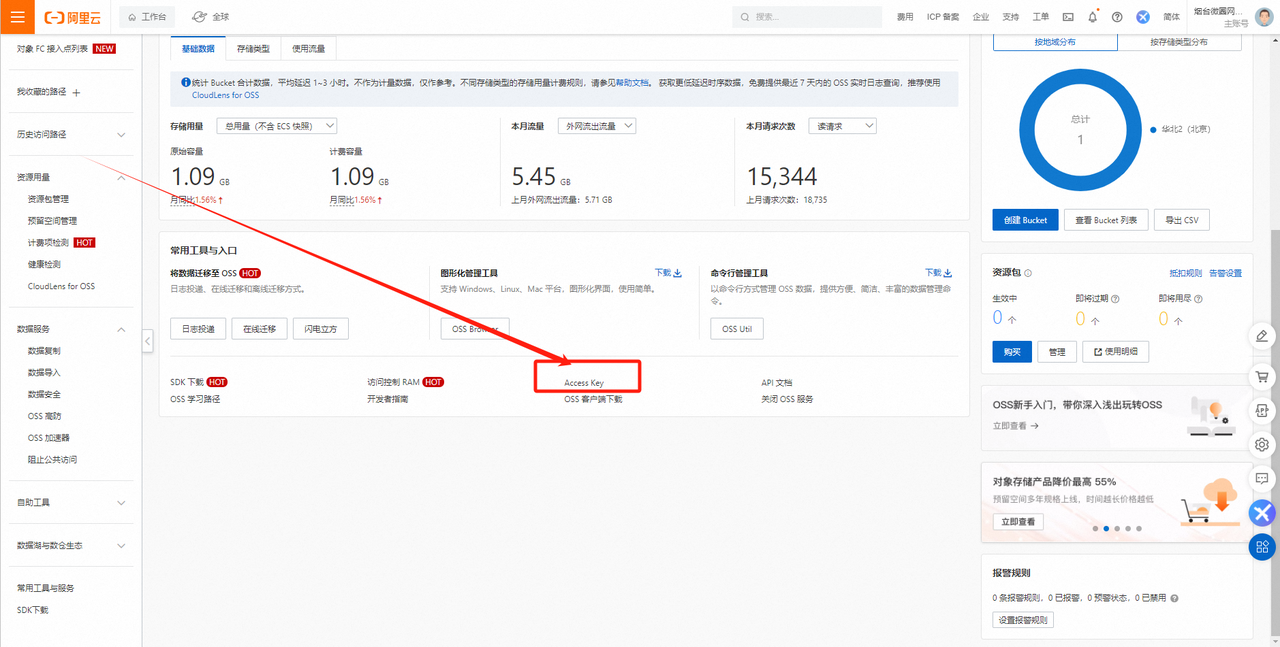
Task: Click the 创建 Bucket button
Action: (1024, 219)
